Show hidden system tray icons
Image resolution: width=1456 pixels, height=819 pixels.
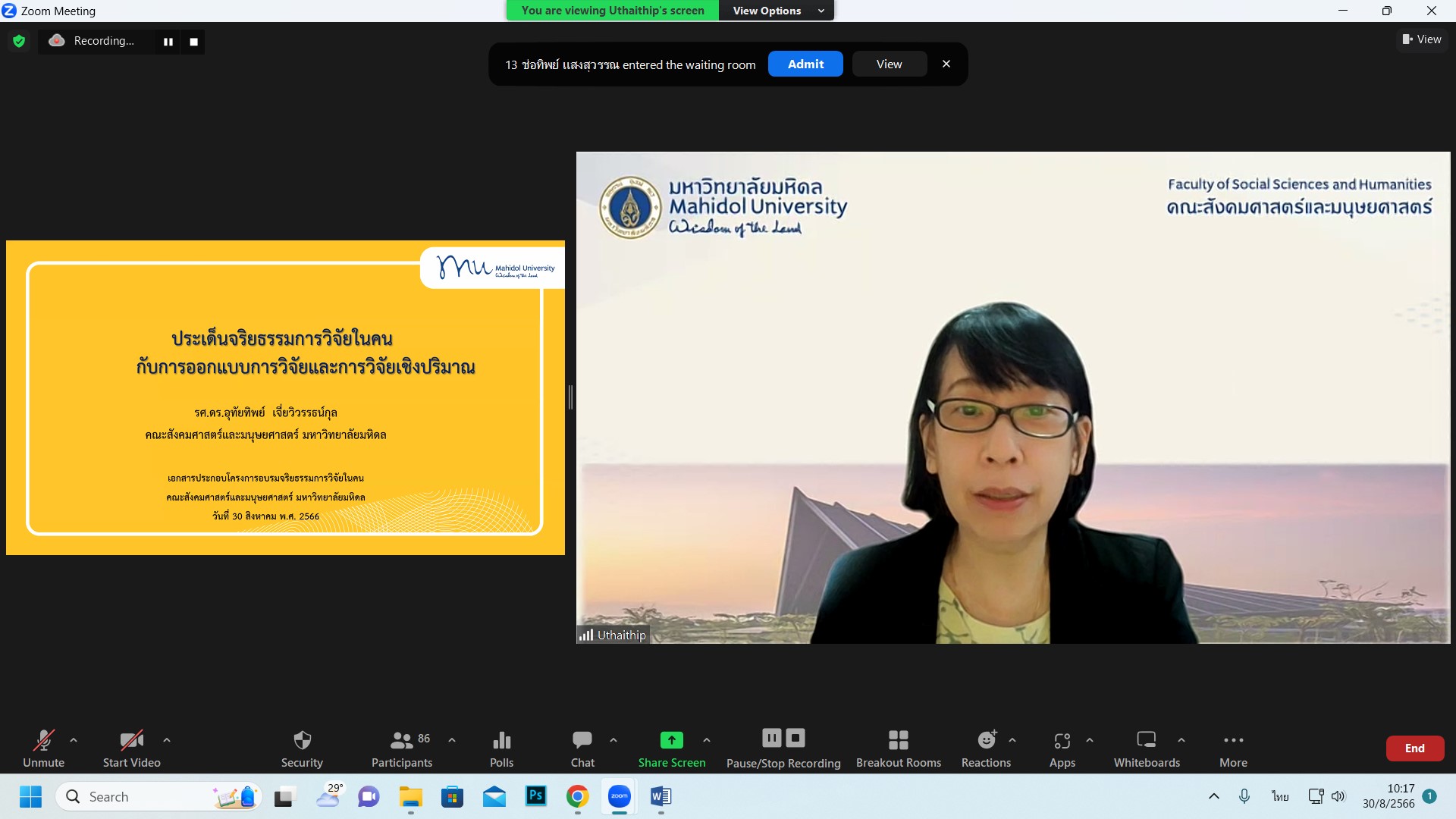coord(1214,796)
